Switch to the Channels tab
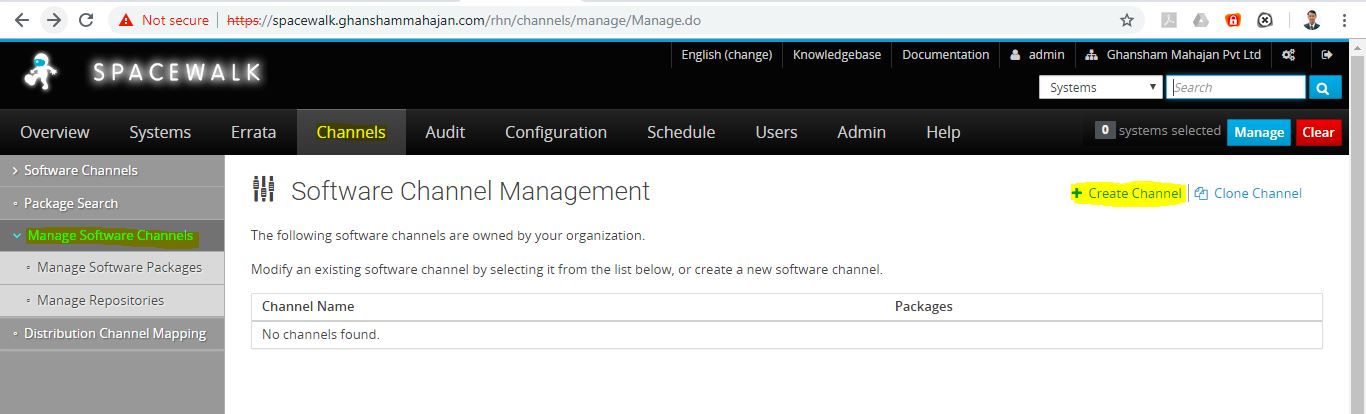1366x414 pixels. (351, 132)
